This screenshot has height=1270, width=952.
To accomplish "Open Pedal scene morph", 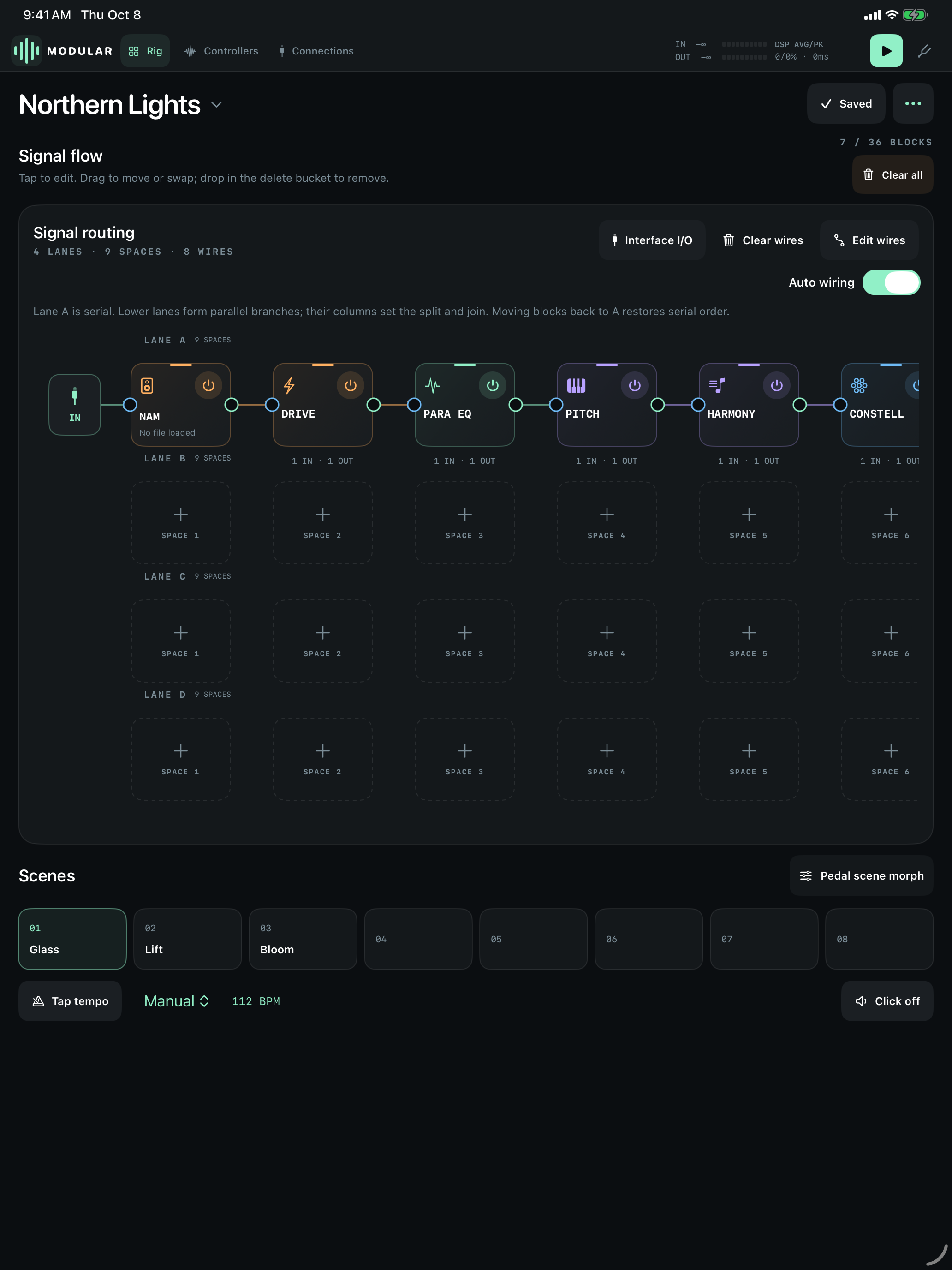I will tap(861, 875).
